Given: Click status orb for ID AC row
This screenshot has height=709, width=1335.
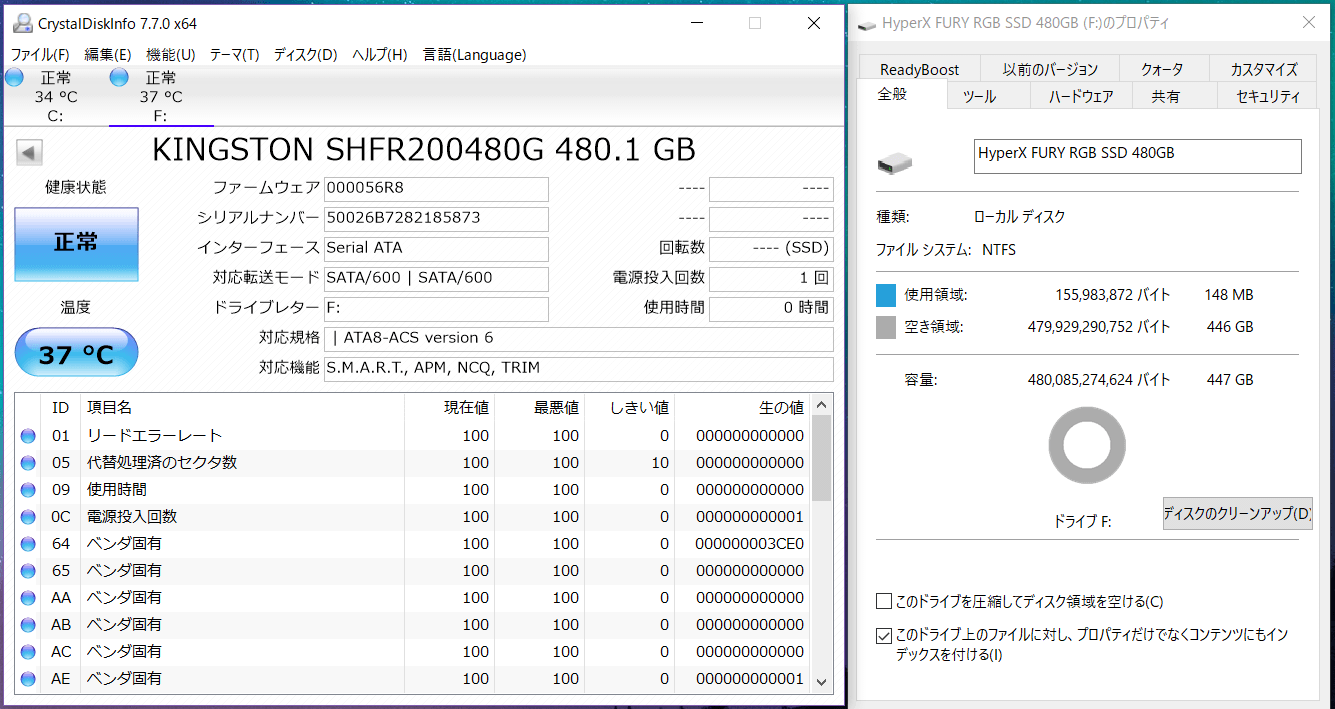Looking at the screenshot, I should click(x=28, y=652).
